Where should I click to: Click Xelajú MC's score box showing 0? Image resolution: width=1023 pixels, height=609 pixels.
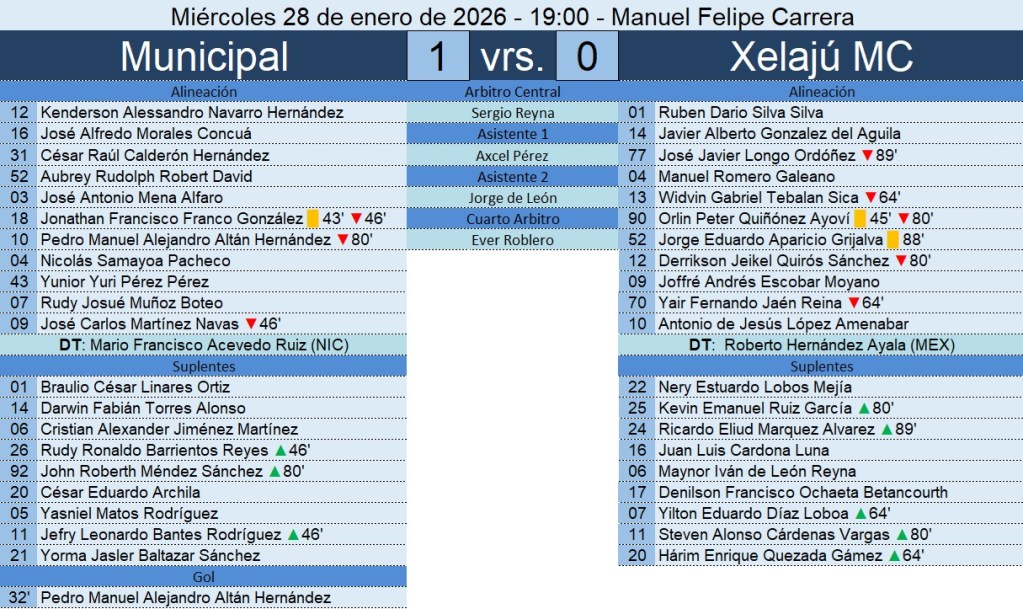(x=586, y=56)
